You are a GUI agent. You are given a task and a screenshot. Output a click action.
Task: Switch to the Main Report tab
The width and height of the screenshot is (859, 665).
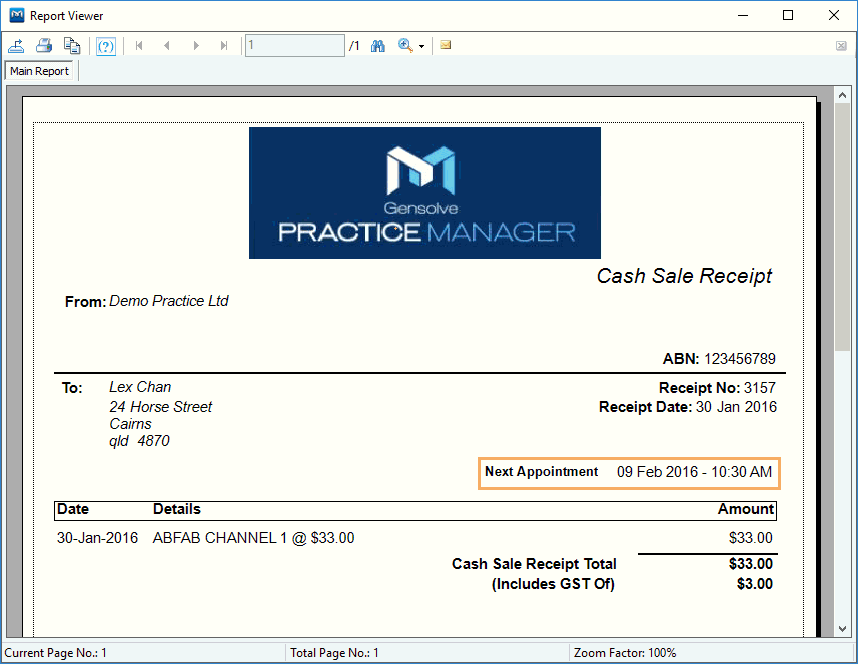pos(39,70)
